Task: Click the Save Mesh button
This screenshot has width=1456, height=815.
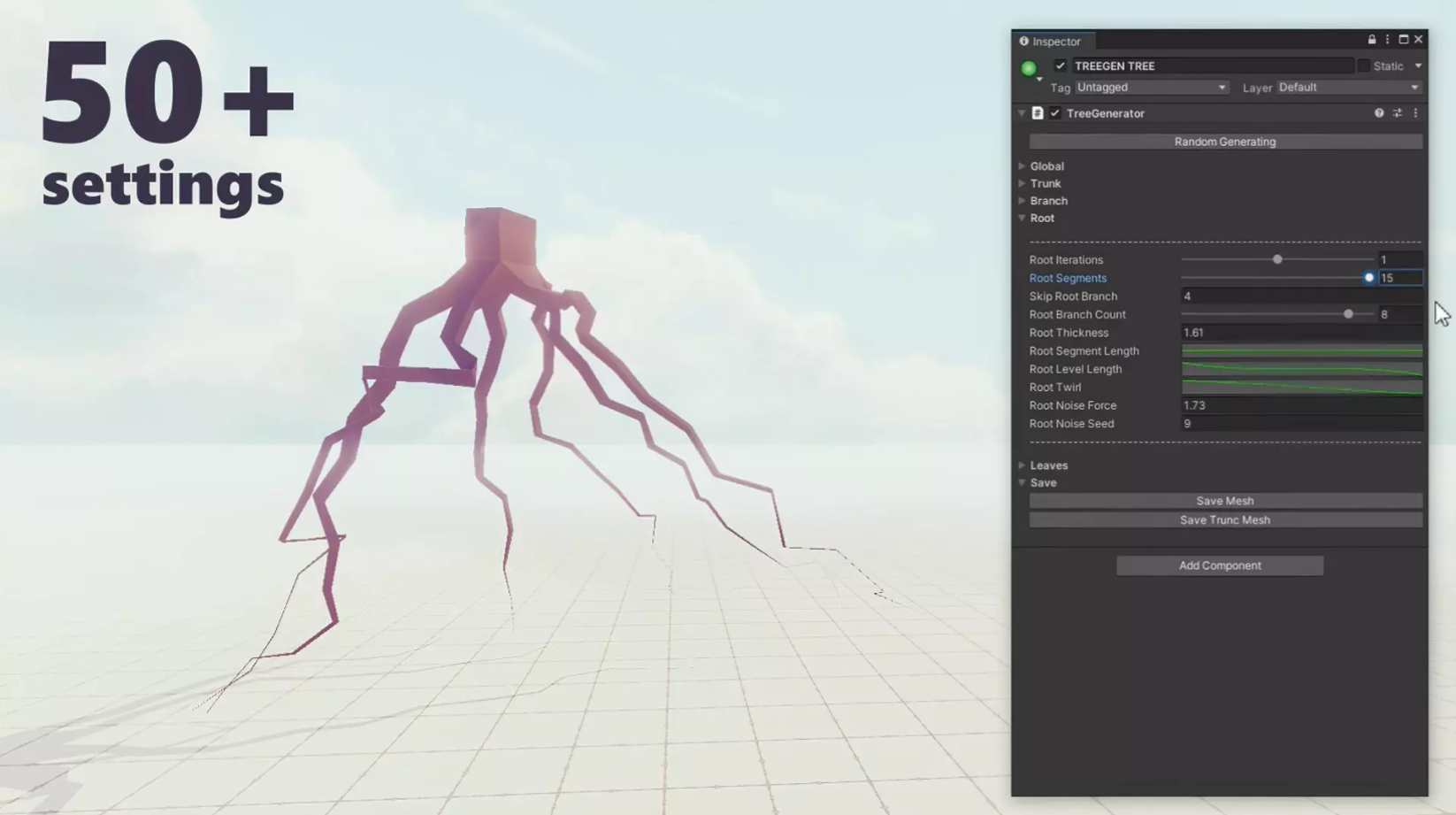Action: tap(1224, 501)
